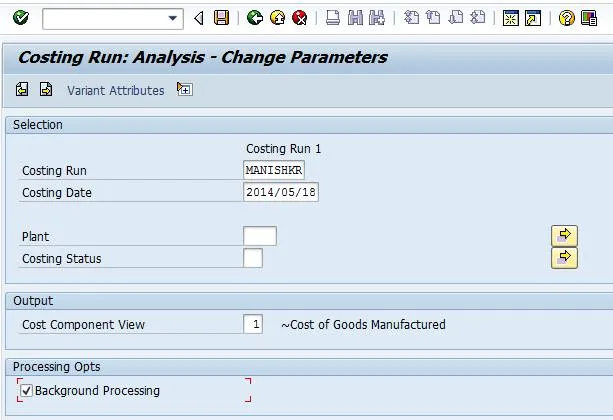Click the Costing Date label

(x=57, y=193)
